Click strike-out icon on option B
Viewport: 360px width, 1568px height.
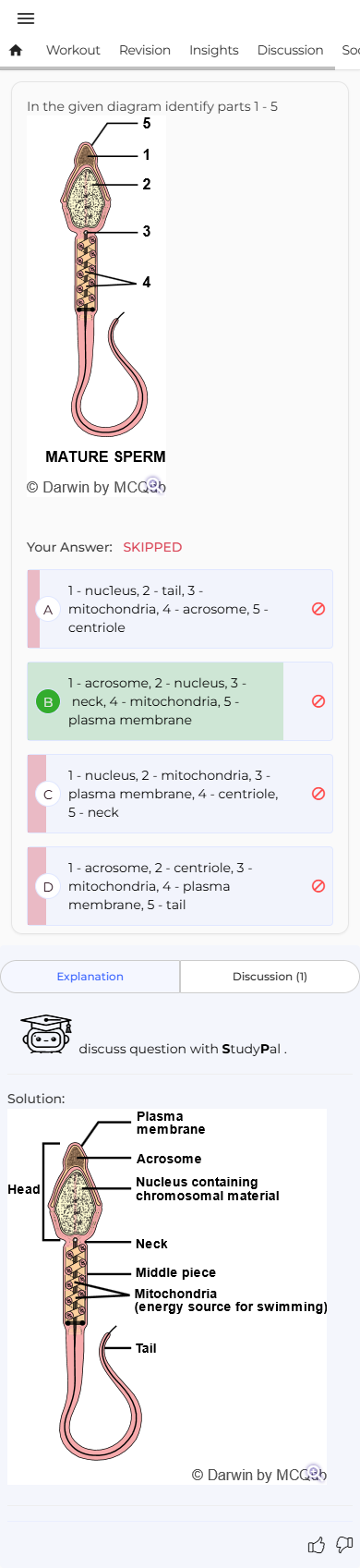point(318,701)
